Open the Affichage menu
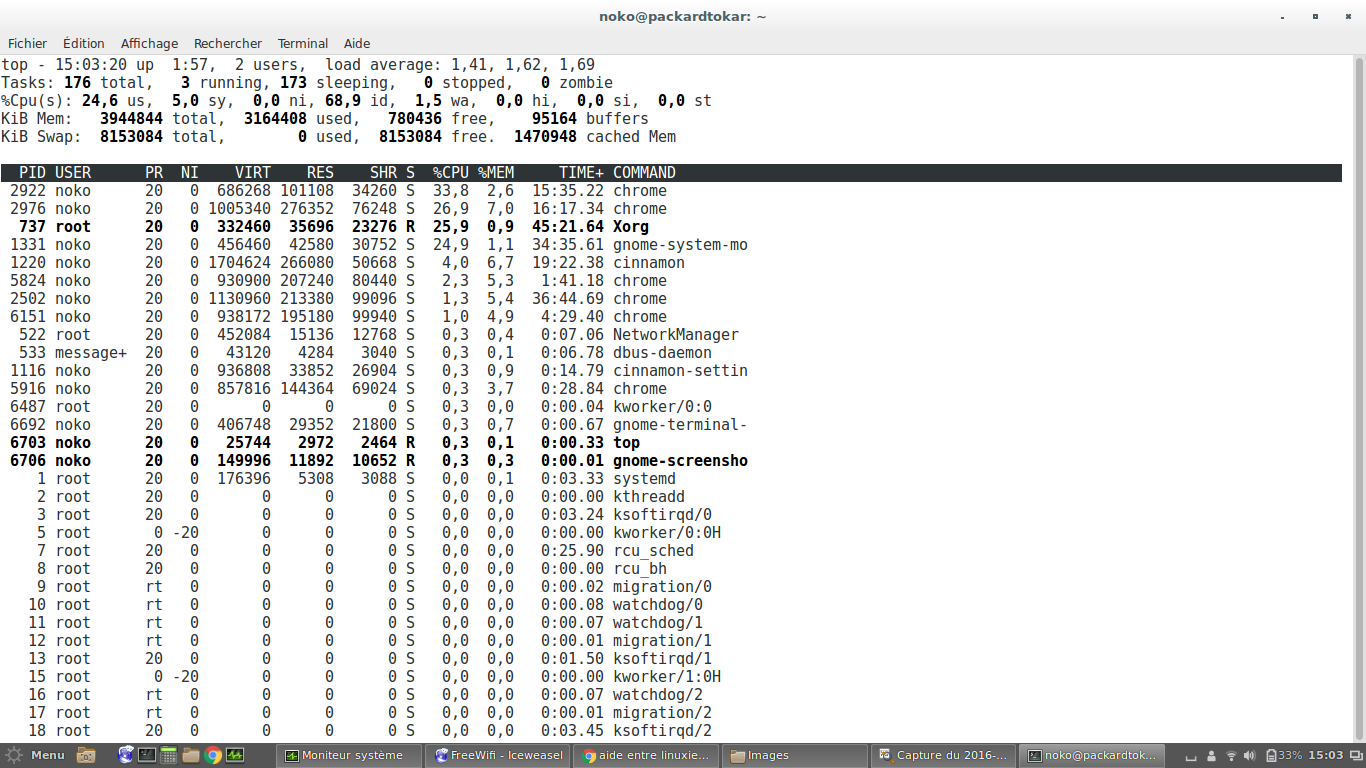1366x768 pixels. [x=149, y=43]
